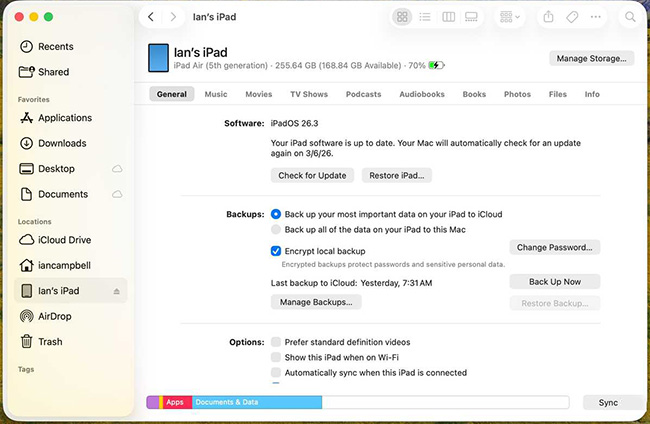Click the battery charging indicator icon

[436, 65]
